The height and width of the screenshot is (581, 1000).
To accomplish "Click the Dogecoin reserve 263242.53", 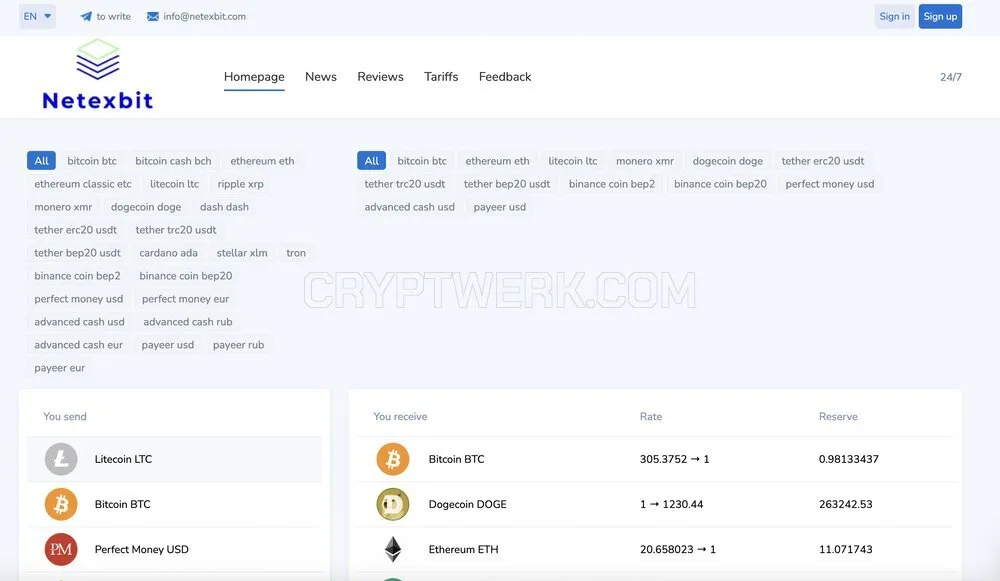I will click(845, 504).
